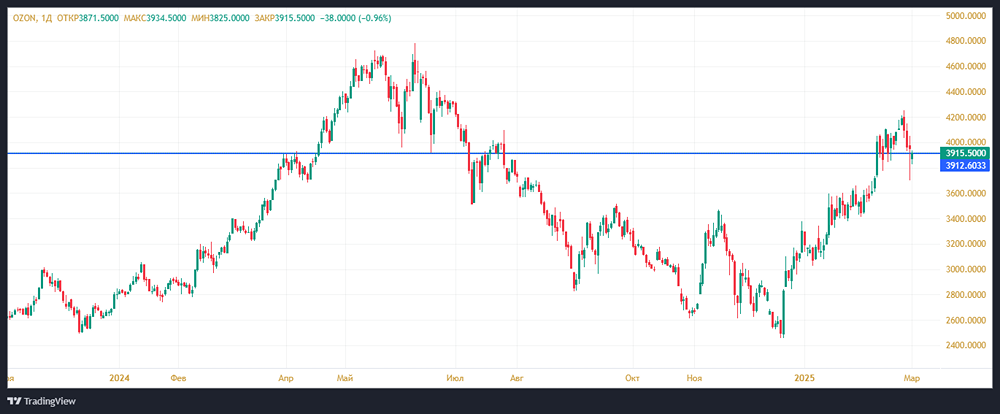Click the Авг month label on time axis
Image resolution: width=1000 pixels, height=414 pixels.
tap(516, 378)
